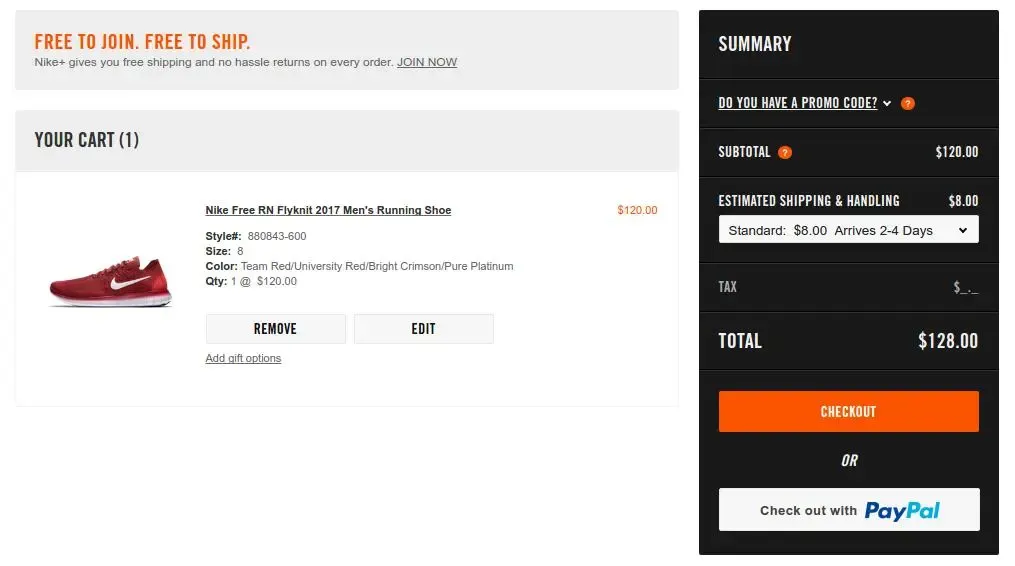The height and width of the screenshot is (566, 1015).
Task: Click the shipping dropdown's down arrow
Action: pos(963,230)
